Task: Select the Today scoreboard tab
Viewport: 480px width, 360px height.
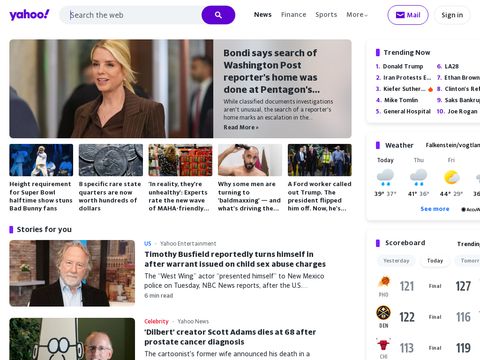Action: [435, 261]
